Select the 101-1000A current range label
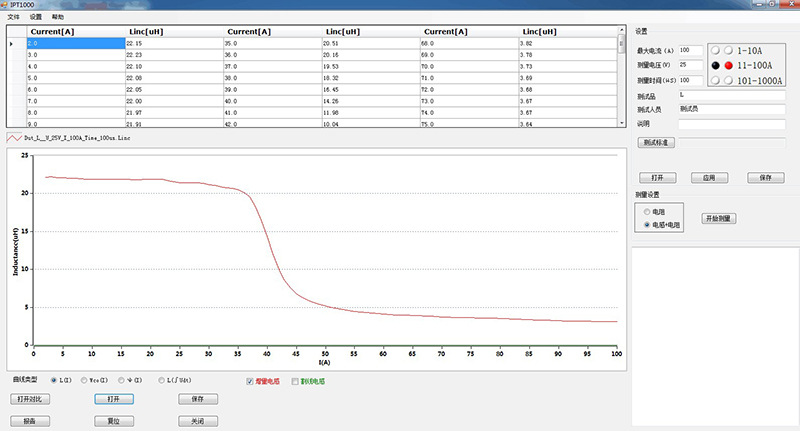This screenshot has width=800, height=431. (x=759, y=81)
